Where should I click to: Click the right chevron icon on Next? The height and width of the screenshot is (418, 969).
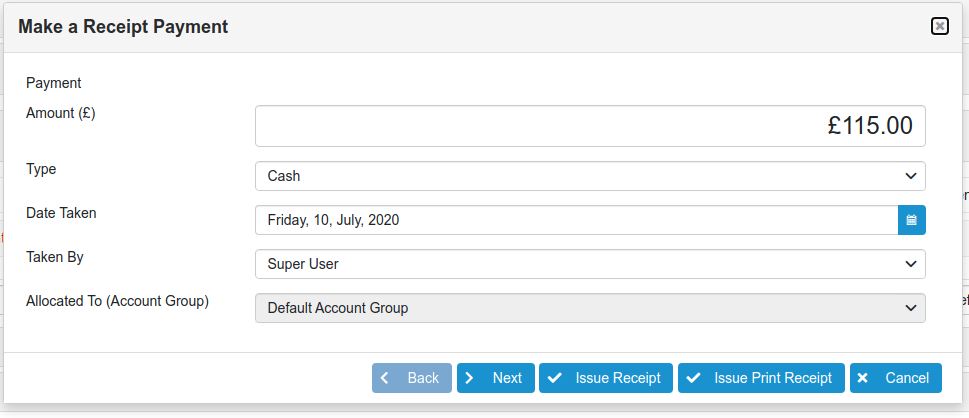tap(470, 378)
